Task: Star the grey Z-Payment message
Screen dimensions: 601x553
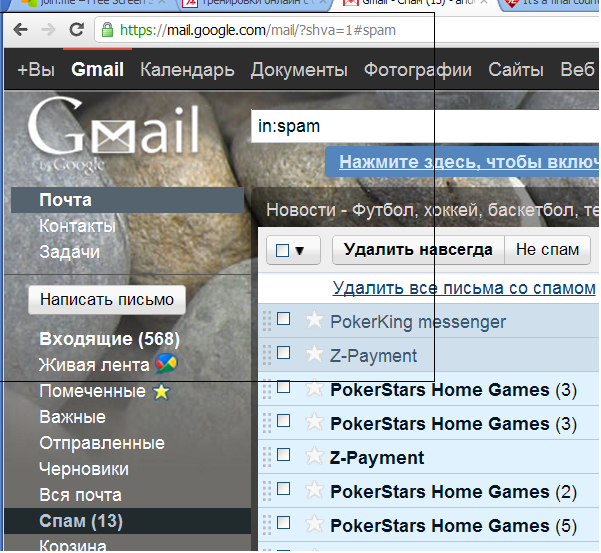Action: [314, 354]
